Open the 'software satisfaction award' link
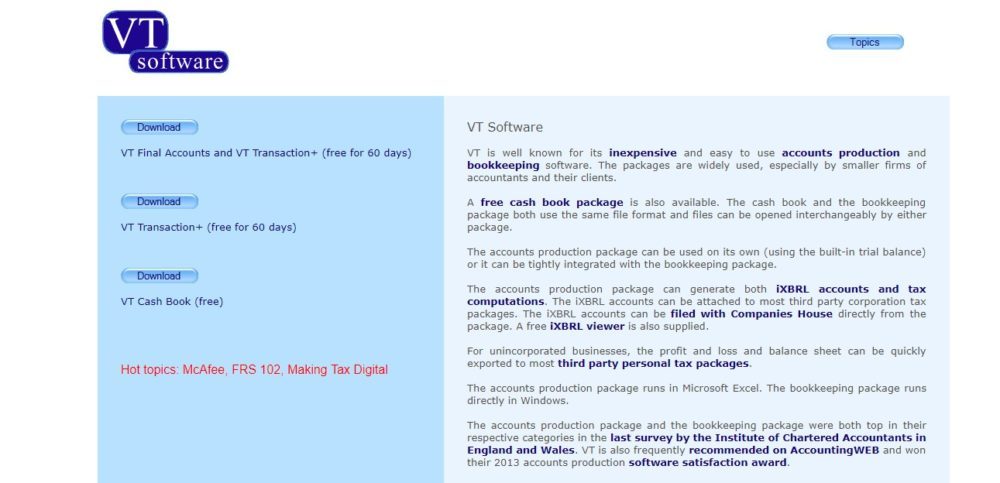This screenshot has height=483, width=1000. [708, 462]
